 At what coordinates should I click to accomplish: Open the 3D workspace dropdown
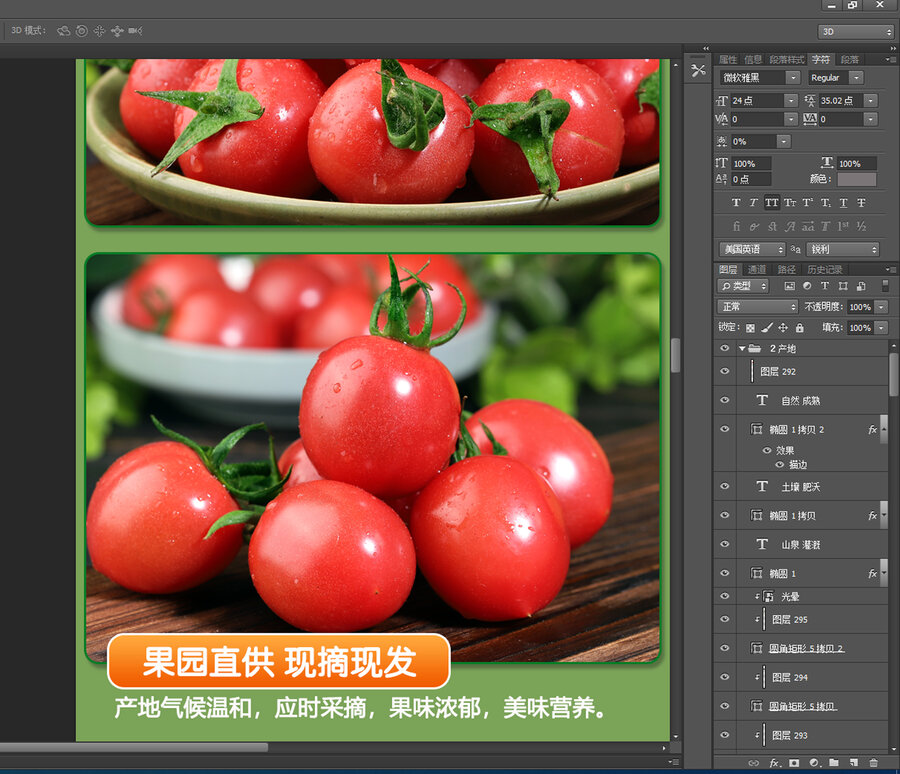click(x=856, y=32)
